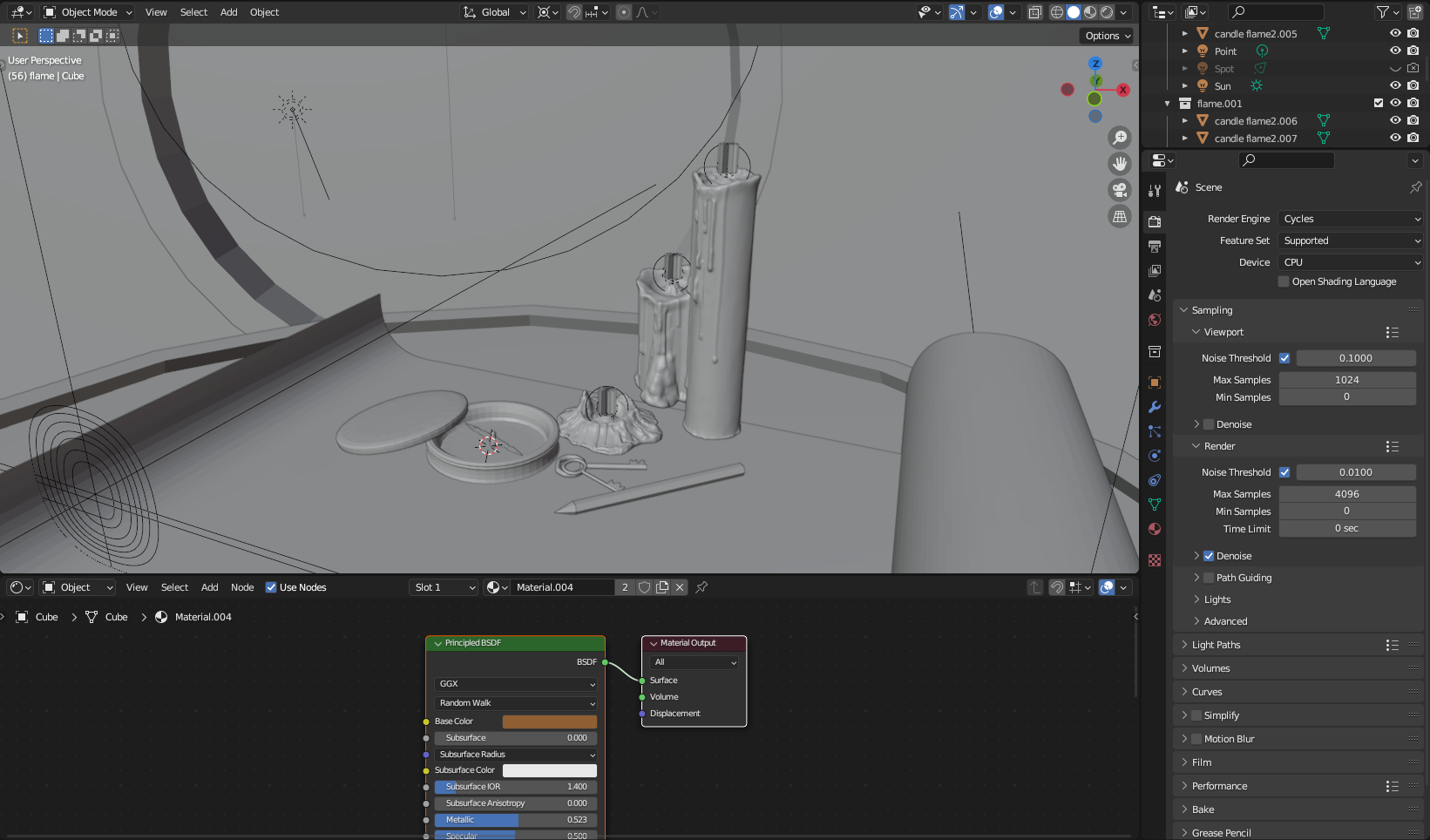Switch viewport to Wireframe shading mode
The image size is (1430, 840).
[1056, 11]
